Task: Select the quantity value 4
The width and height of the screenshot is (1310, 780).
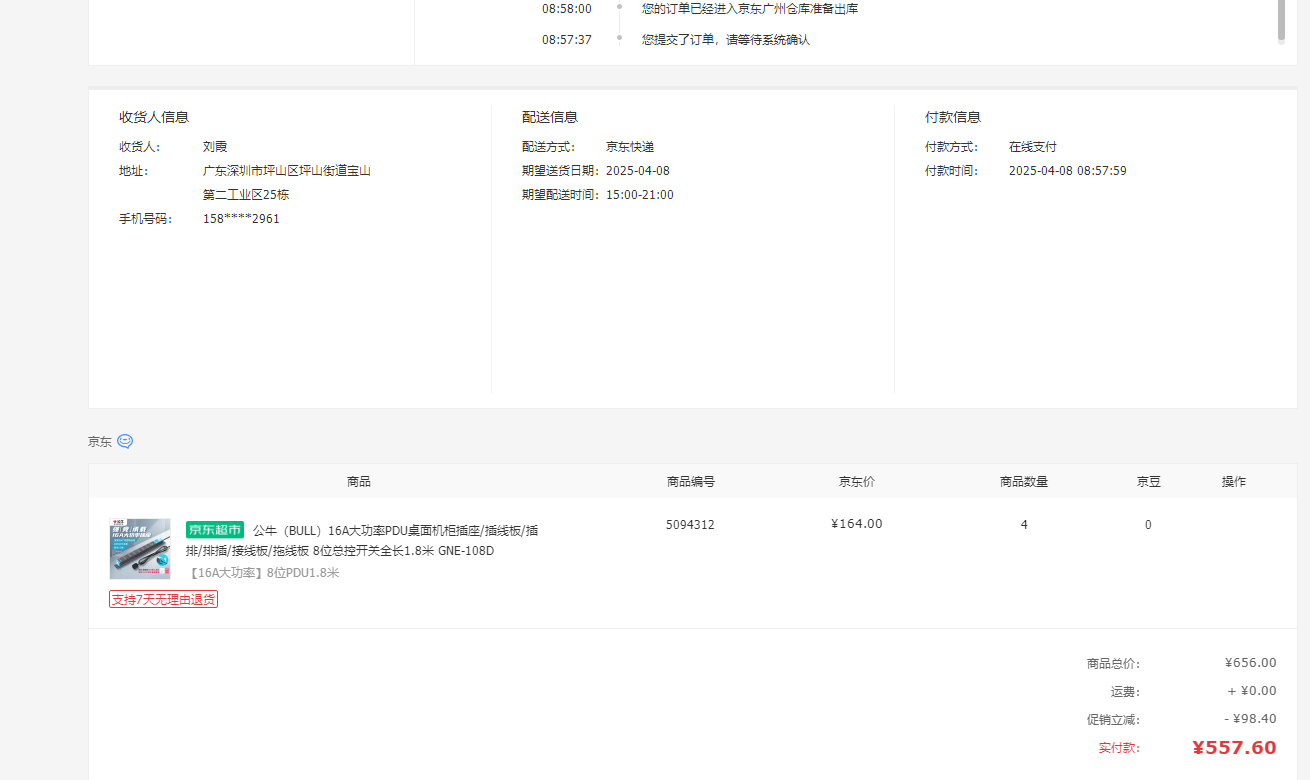Action: pyautogui.click(x=1024, y=524)
